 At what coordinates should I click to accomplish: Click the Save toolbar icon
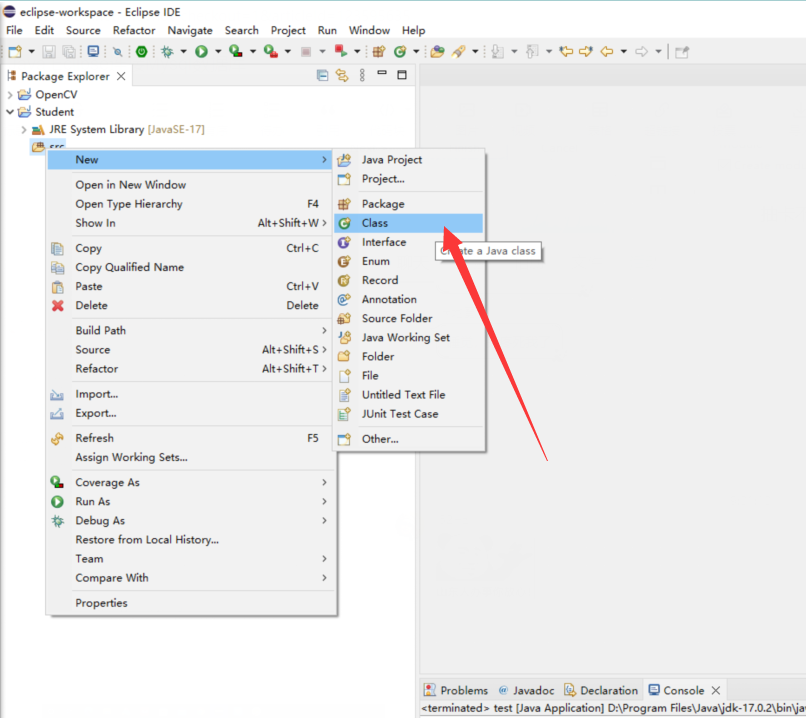pos(49,51)
